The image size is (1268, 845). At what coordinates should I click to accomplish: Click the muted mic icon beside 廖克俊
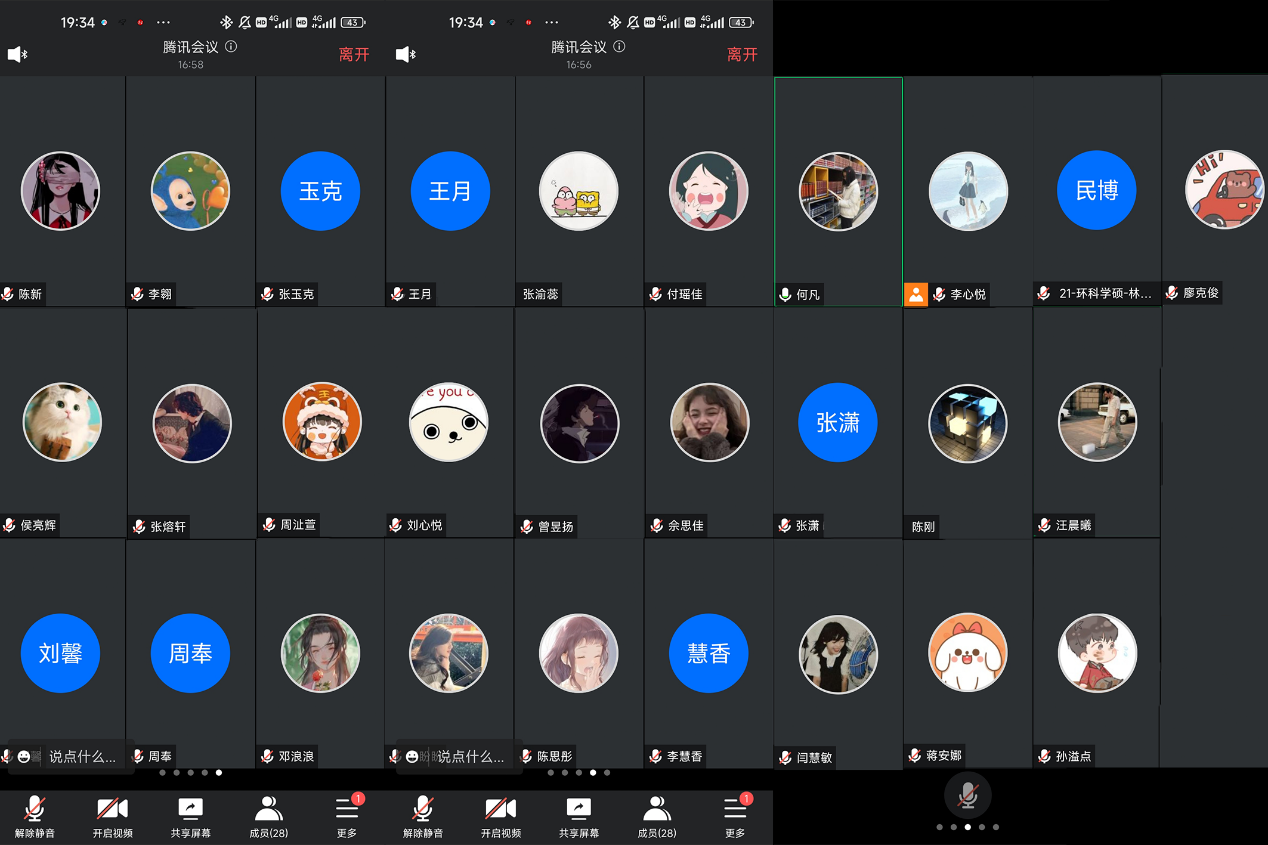point(1172,293)
